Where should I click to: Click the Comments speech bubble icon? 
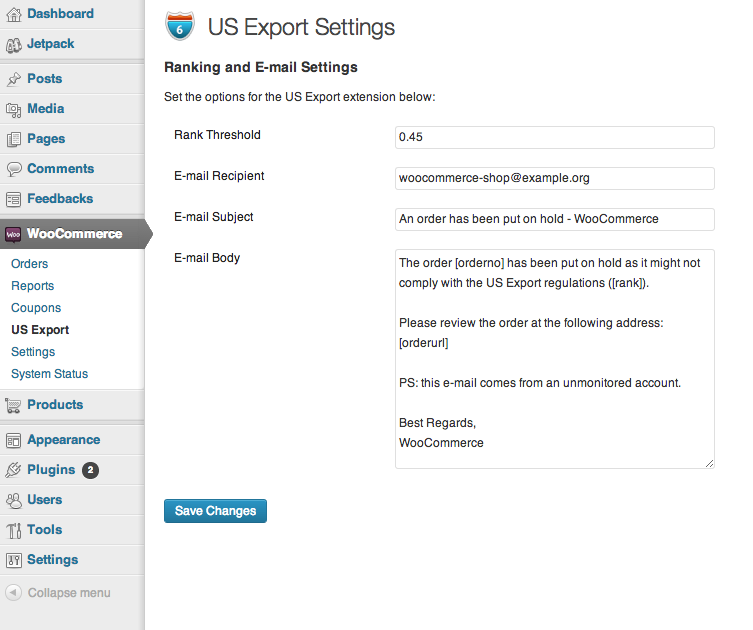click(x=13, y=169)
